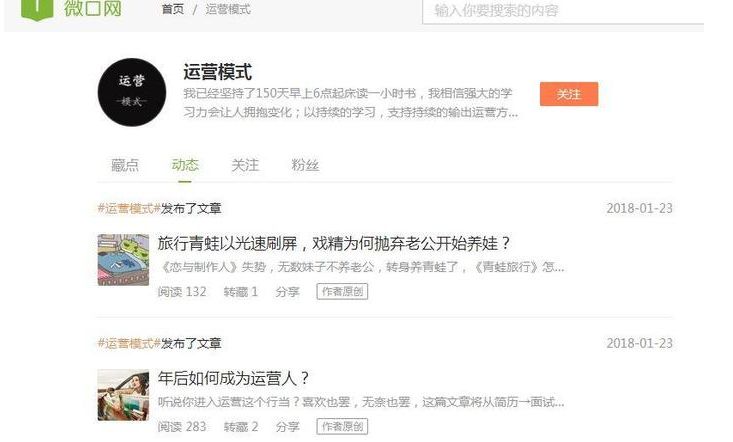Open the 关注 tab in profile
This screenshot has height=442, width=733.
[245, 165]
